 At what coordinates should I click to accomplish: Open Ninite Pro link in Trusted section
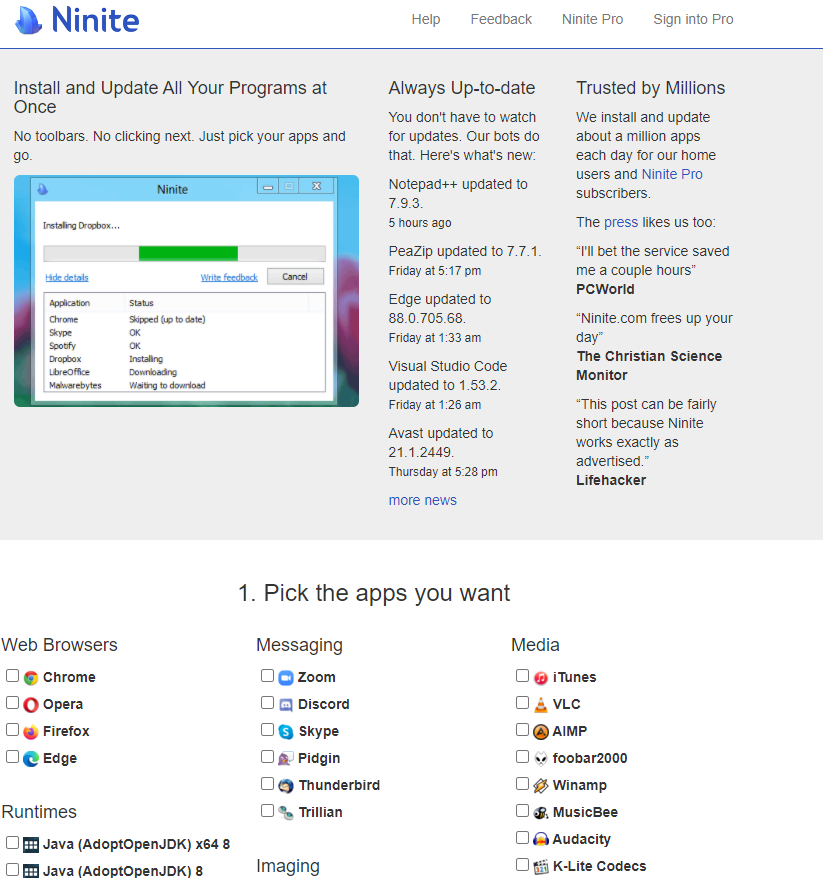click(672, 174)
